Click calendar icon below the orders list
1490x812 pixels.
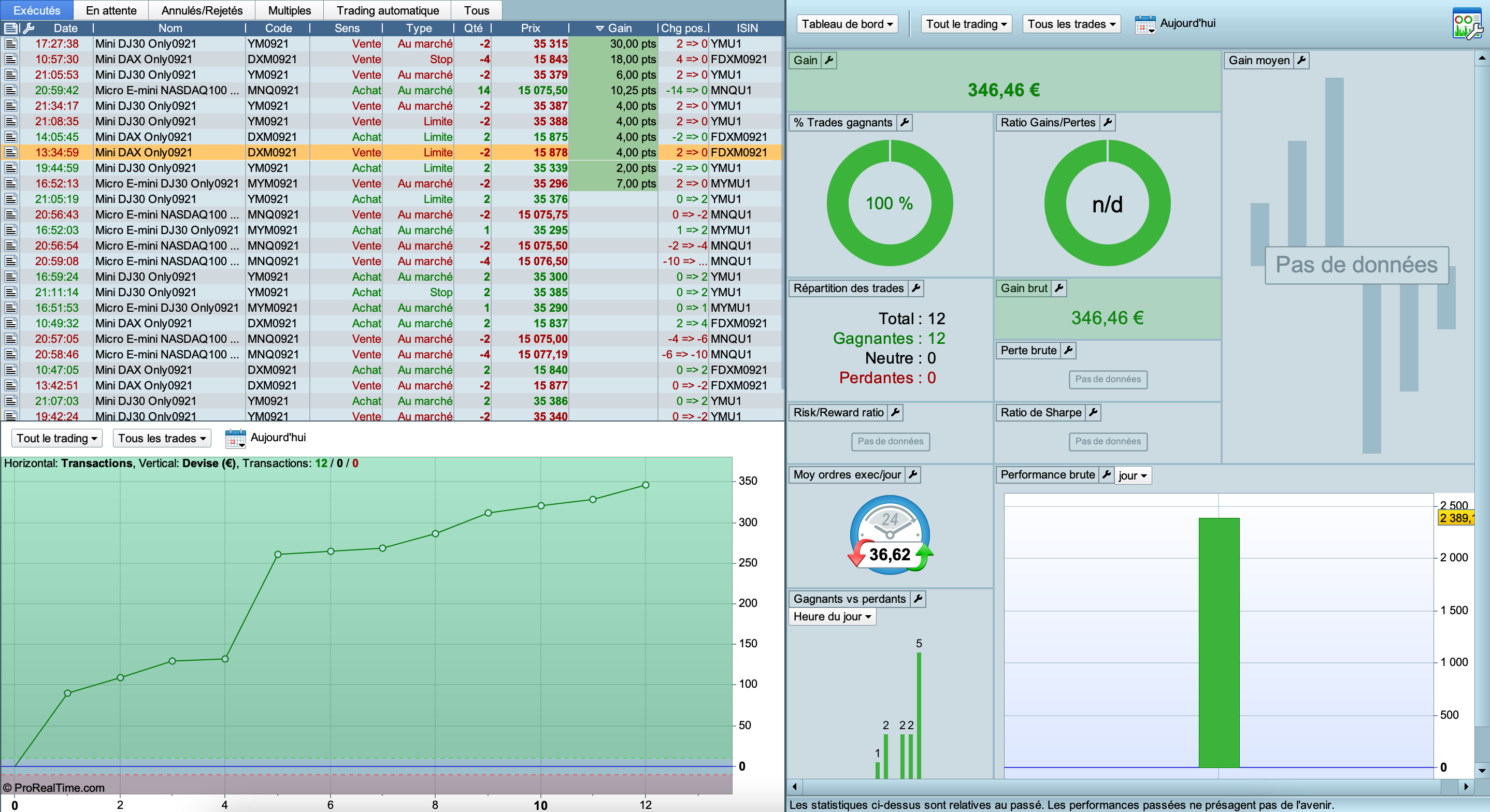click(x=235, y=439)
